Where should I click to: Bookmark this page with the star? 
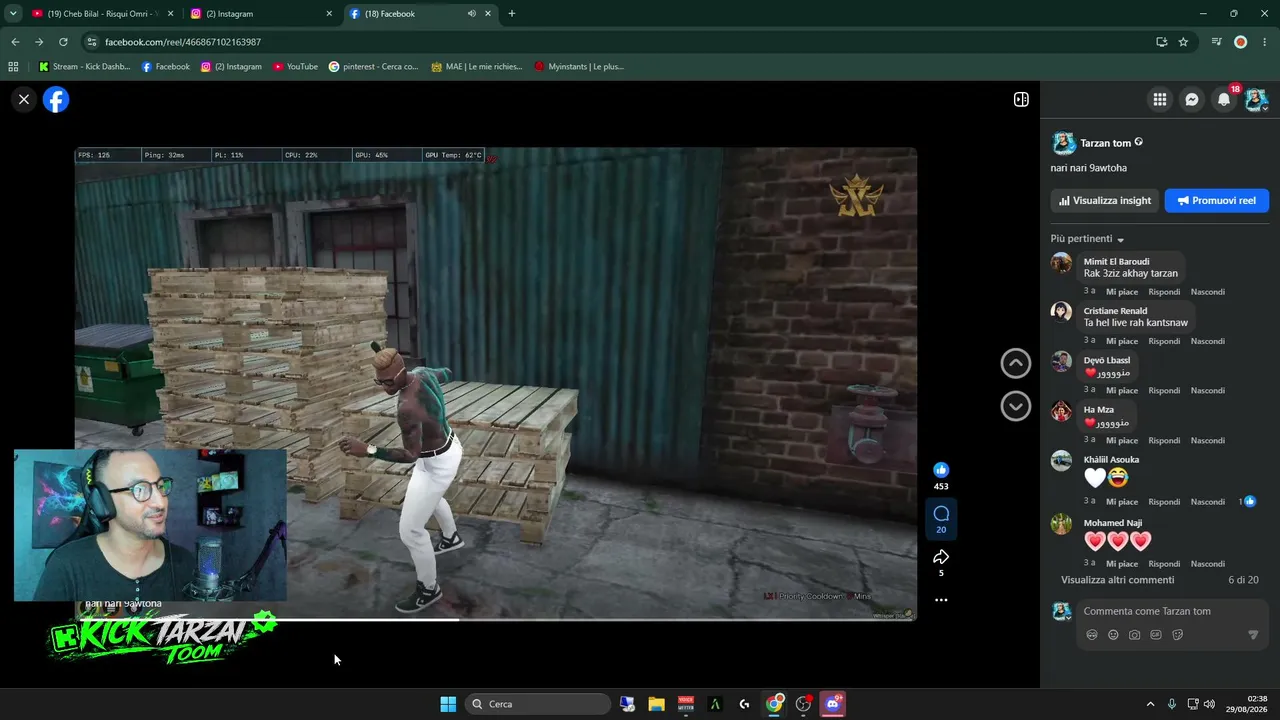pos(1183,42)
